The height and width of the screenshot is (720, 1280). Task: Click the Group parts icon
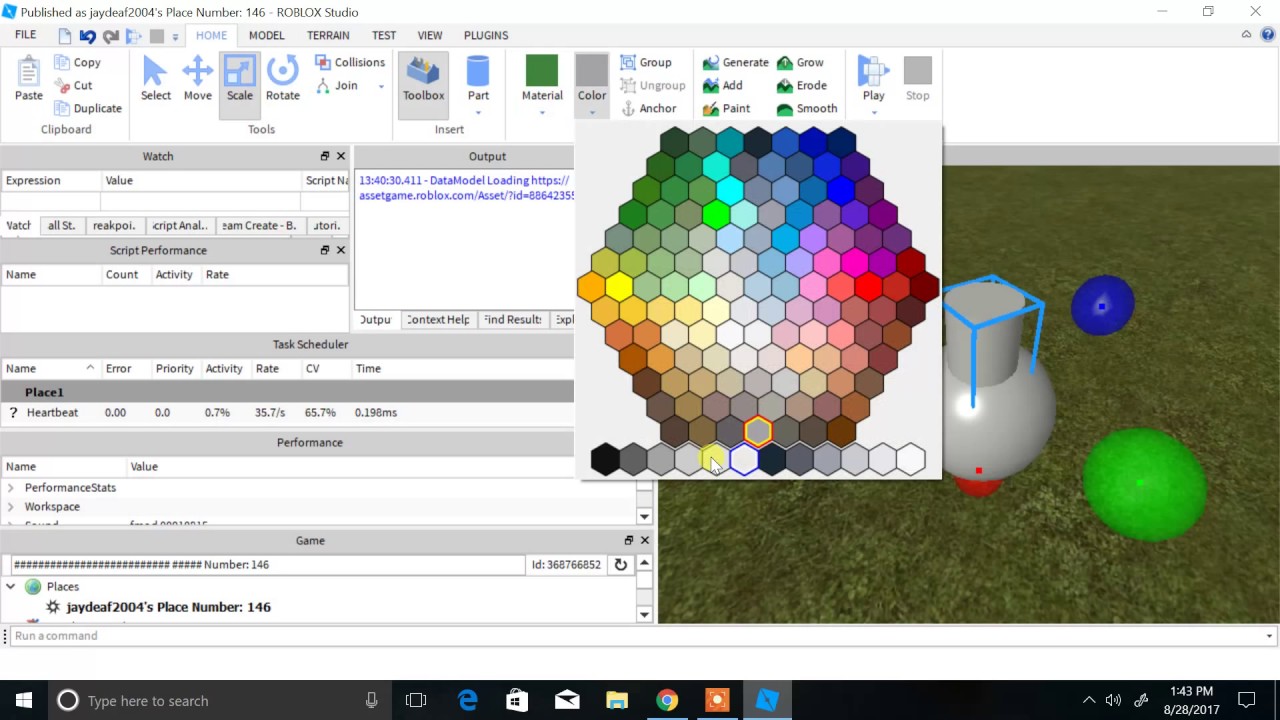628,62
